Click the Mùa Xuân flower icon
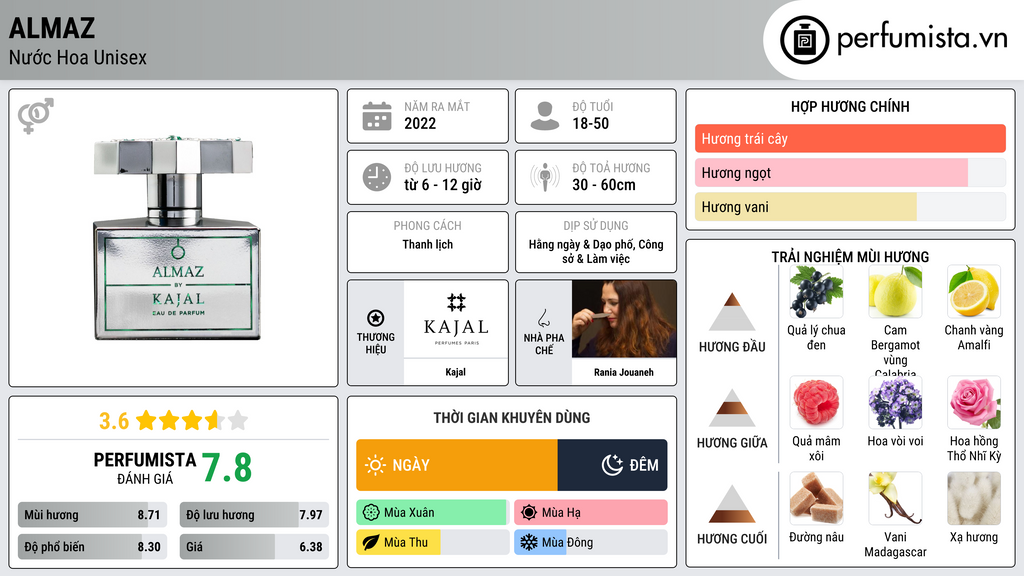 371,513
